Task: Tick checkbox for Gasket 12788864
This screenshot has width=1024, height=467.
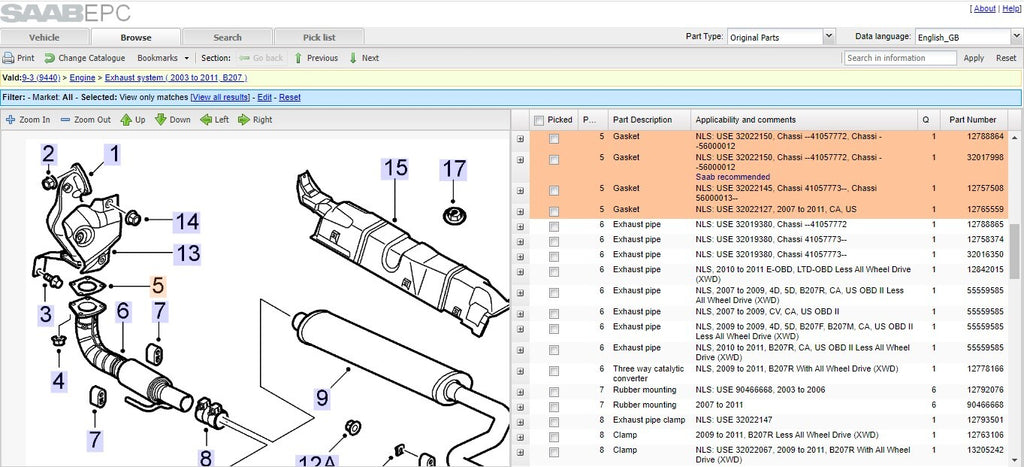Action: pos(554,138)
